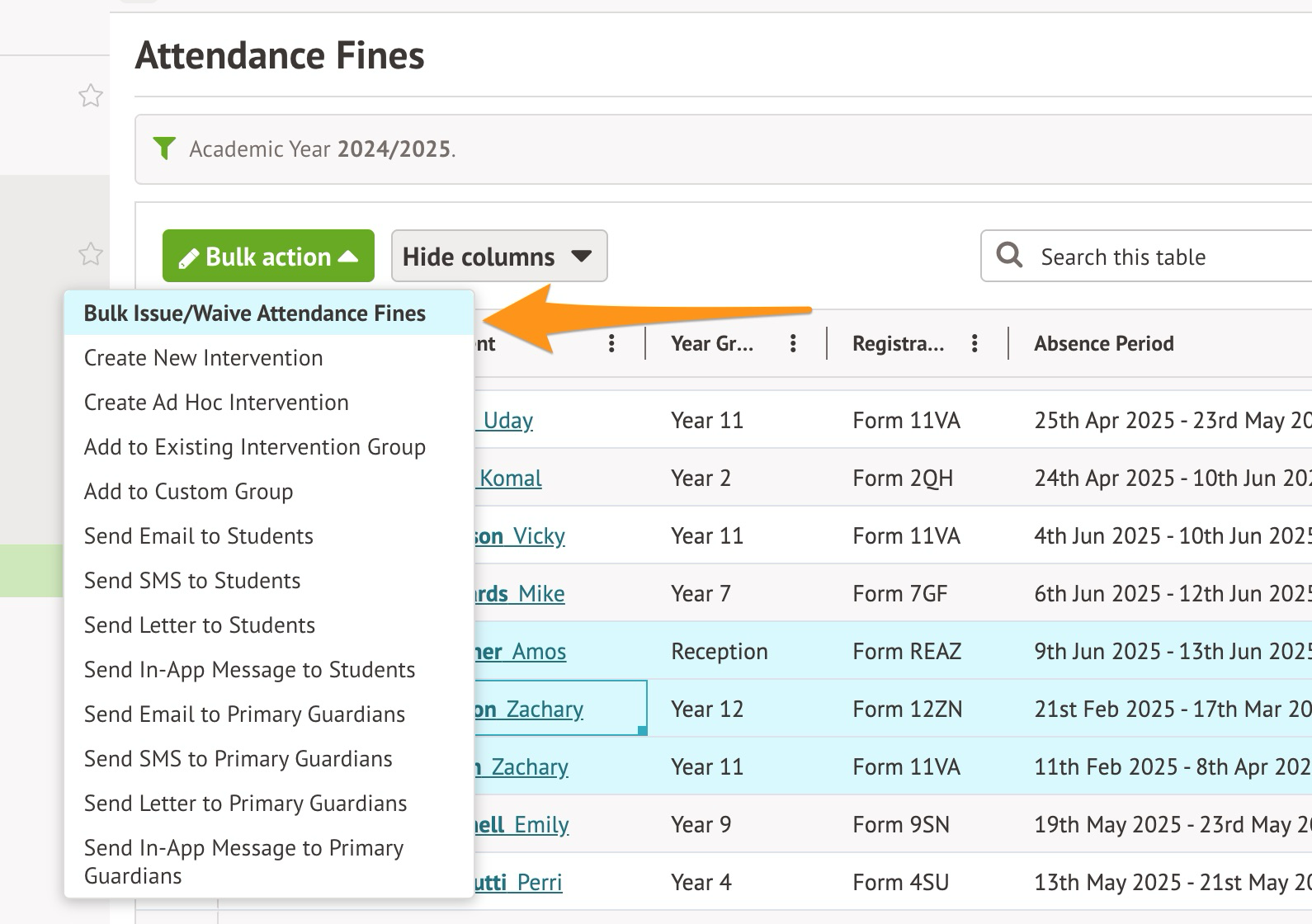Open student link ending in Uday
The height and width of the screenshot is (924, 1312).
click(507, 421)
